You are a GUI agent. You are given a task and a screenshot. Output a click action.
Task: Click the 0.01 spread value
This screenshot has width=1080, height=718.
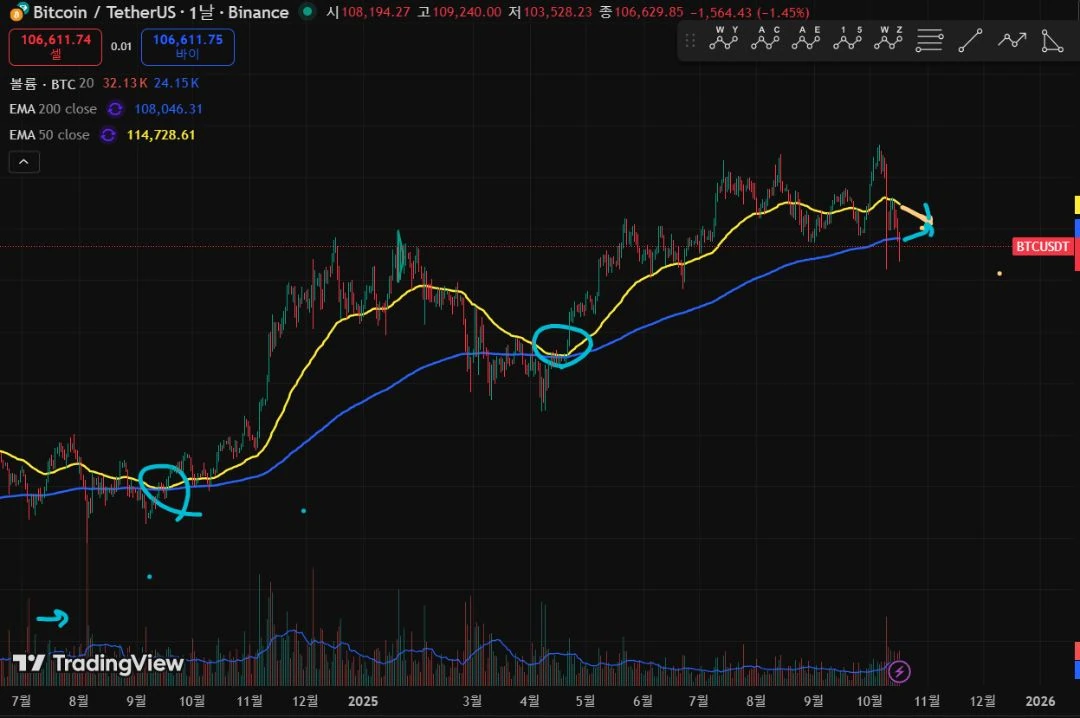point(121,47)
